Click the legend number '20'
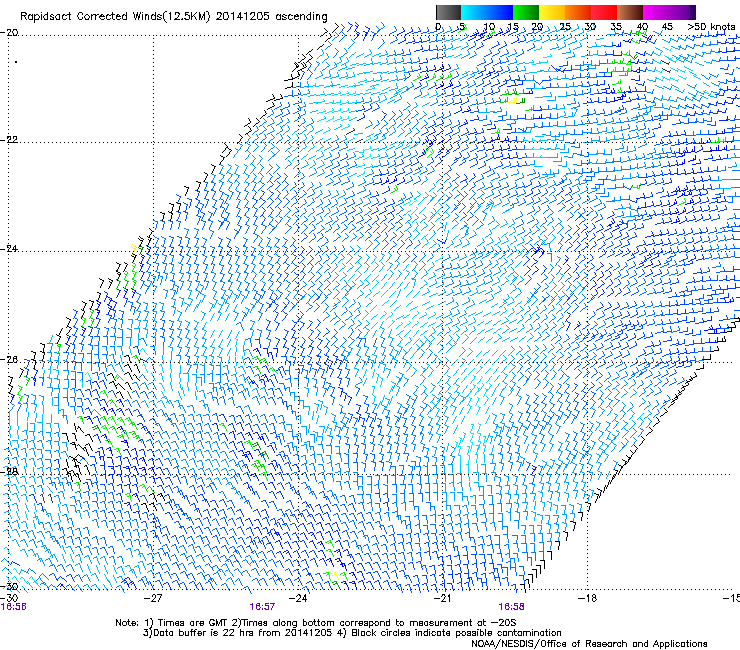This screenshot has height=650, width=740. coord(537,27)
